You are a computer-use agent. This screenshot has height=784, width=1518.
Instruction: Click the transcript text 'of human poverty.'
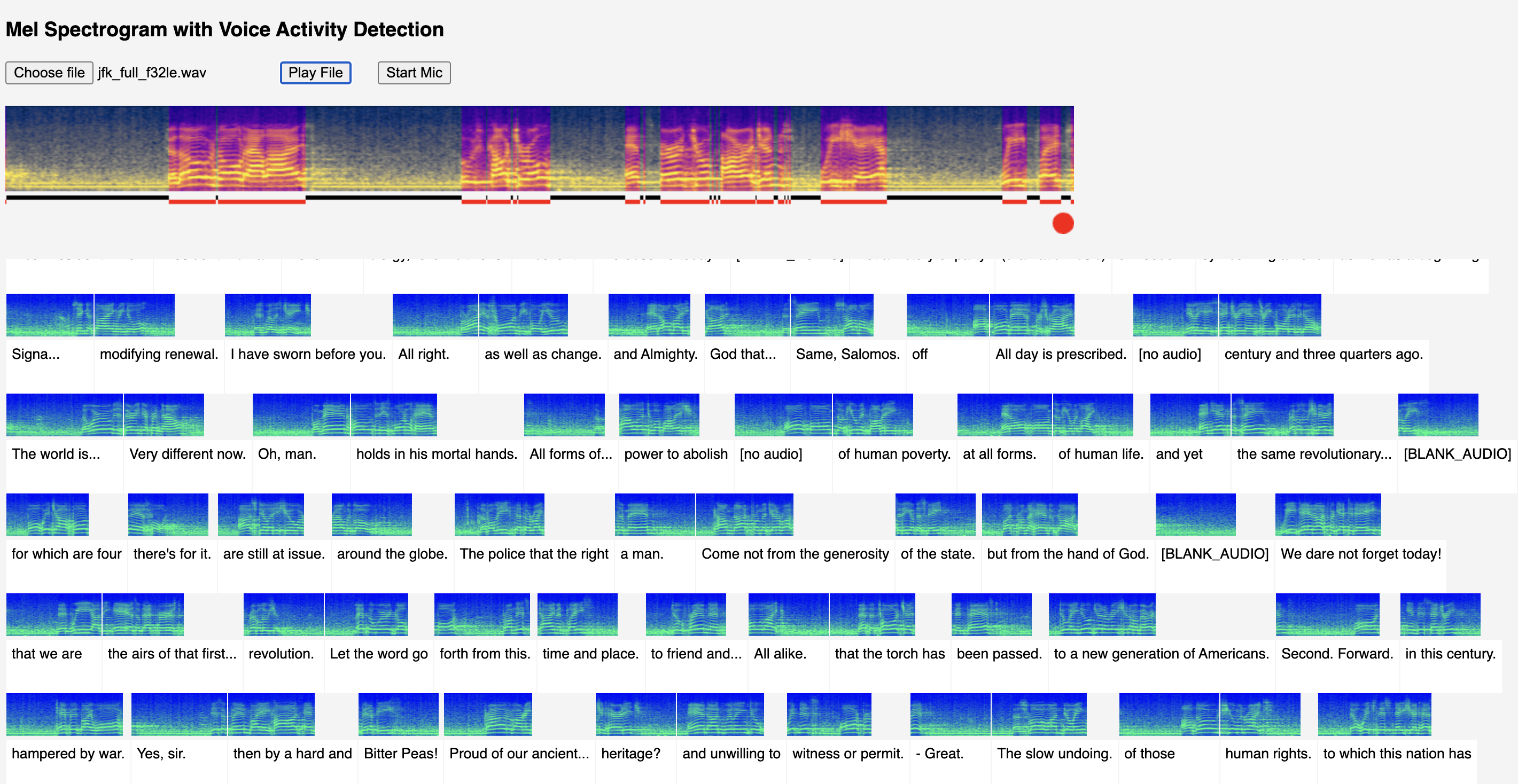893,453
